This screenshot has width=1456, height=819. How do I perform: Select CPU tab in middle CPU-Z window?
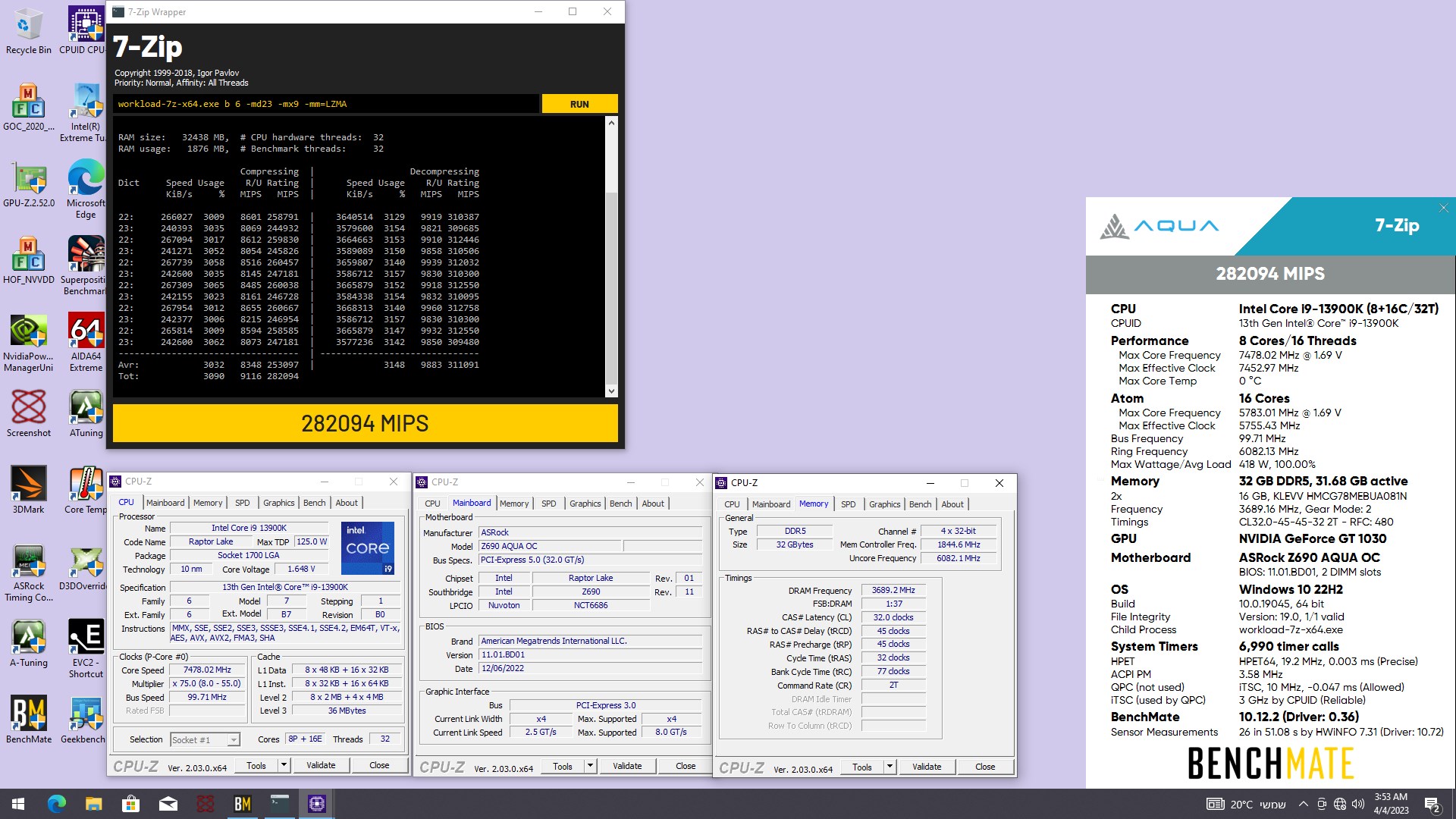432,504
